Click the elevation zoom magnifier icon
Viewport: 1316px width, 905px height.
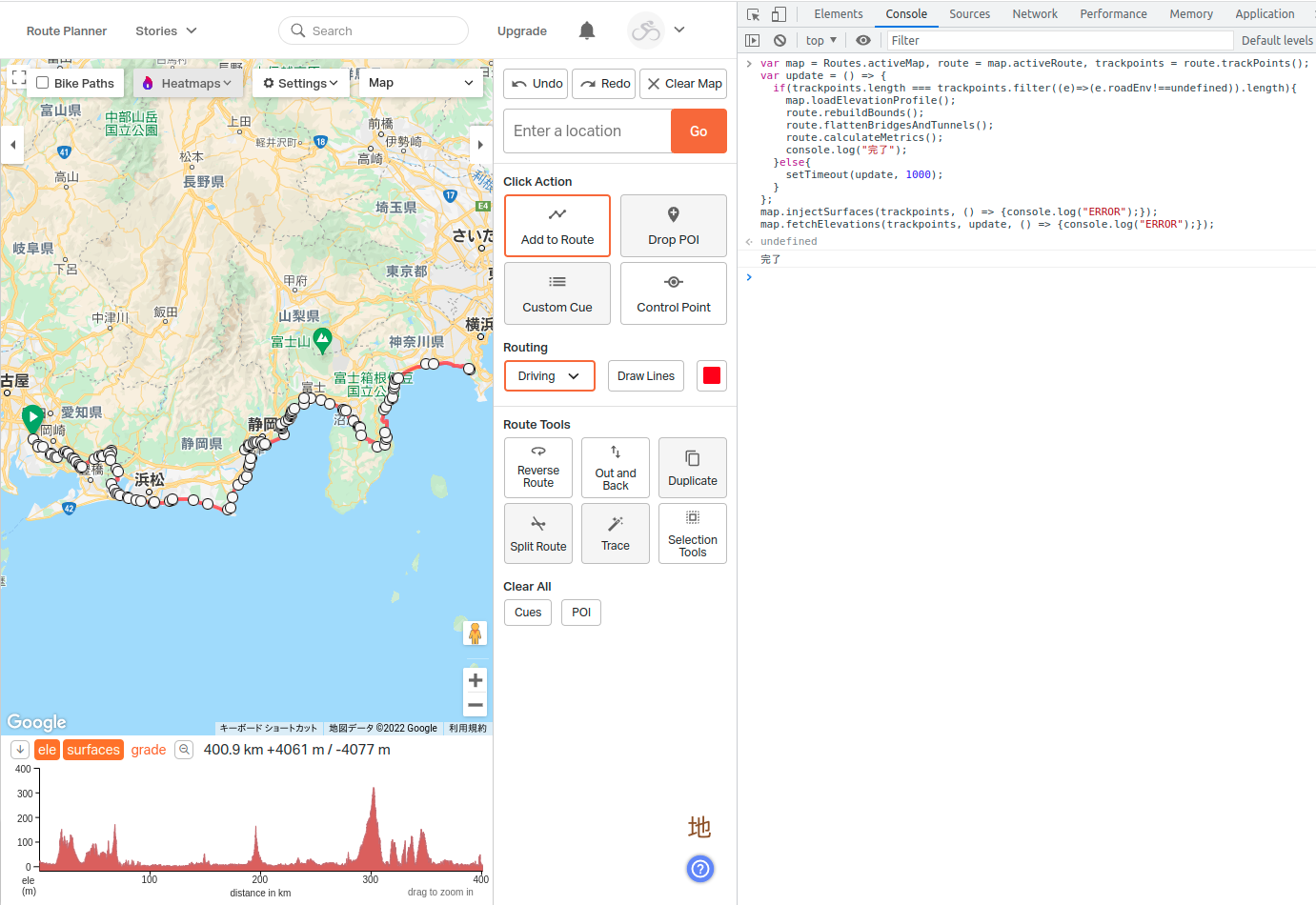[185, 750]
